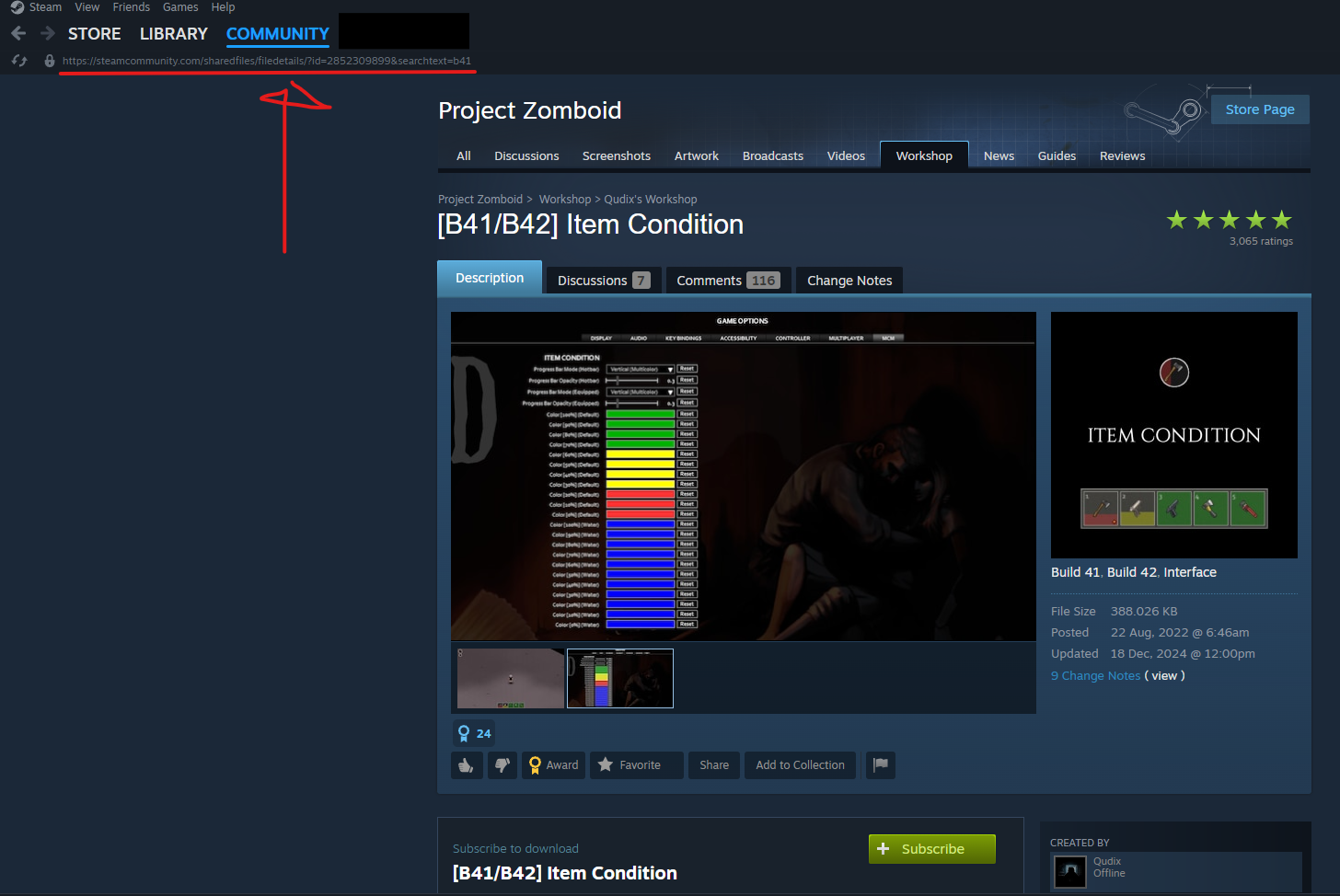Open the Screenshots tab
Screen dimensions: 1340x896
tap(617, 156)
